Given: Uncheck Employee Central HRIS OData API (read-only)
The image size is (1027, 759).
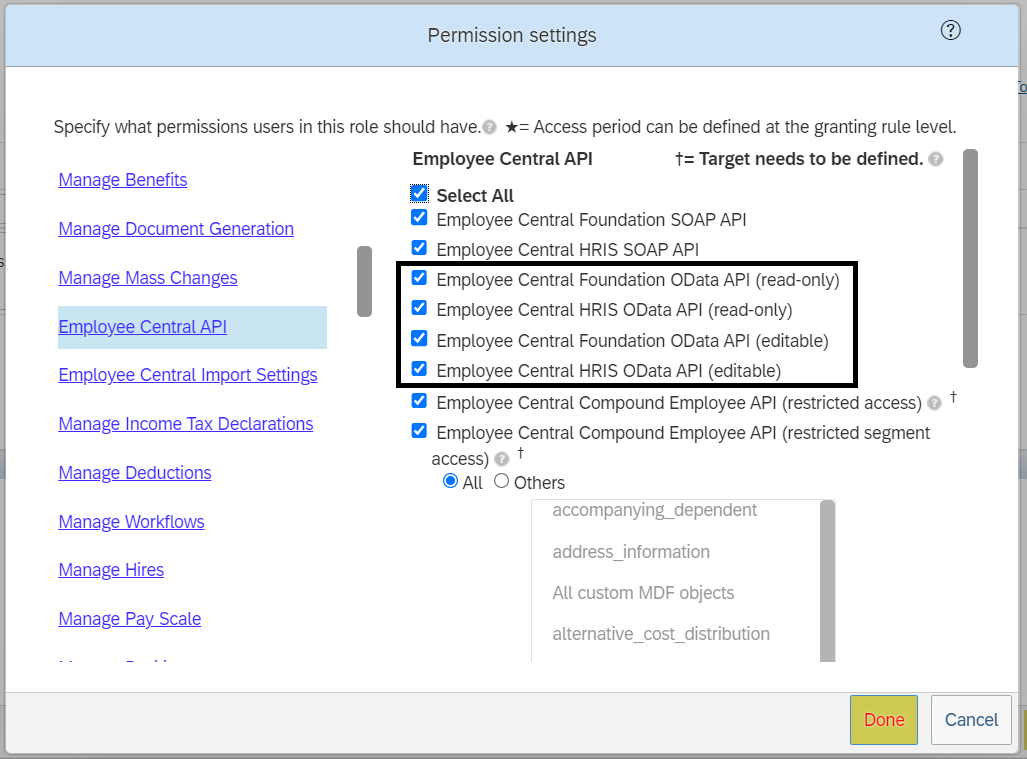Looking at the screenshot, I should coord(419,308).
